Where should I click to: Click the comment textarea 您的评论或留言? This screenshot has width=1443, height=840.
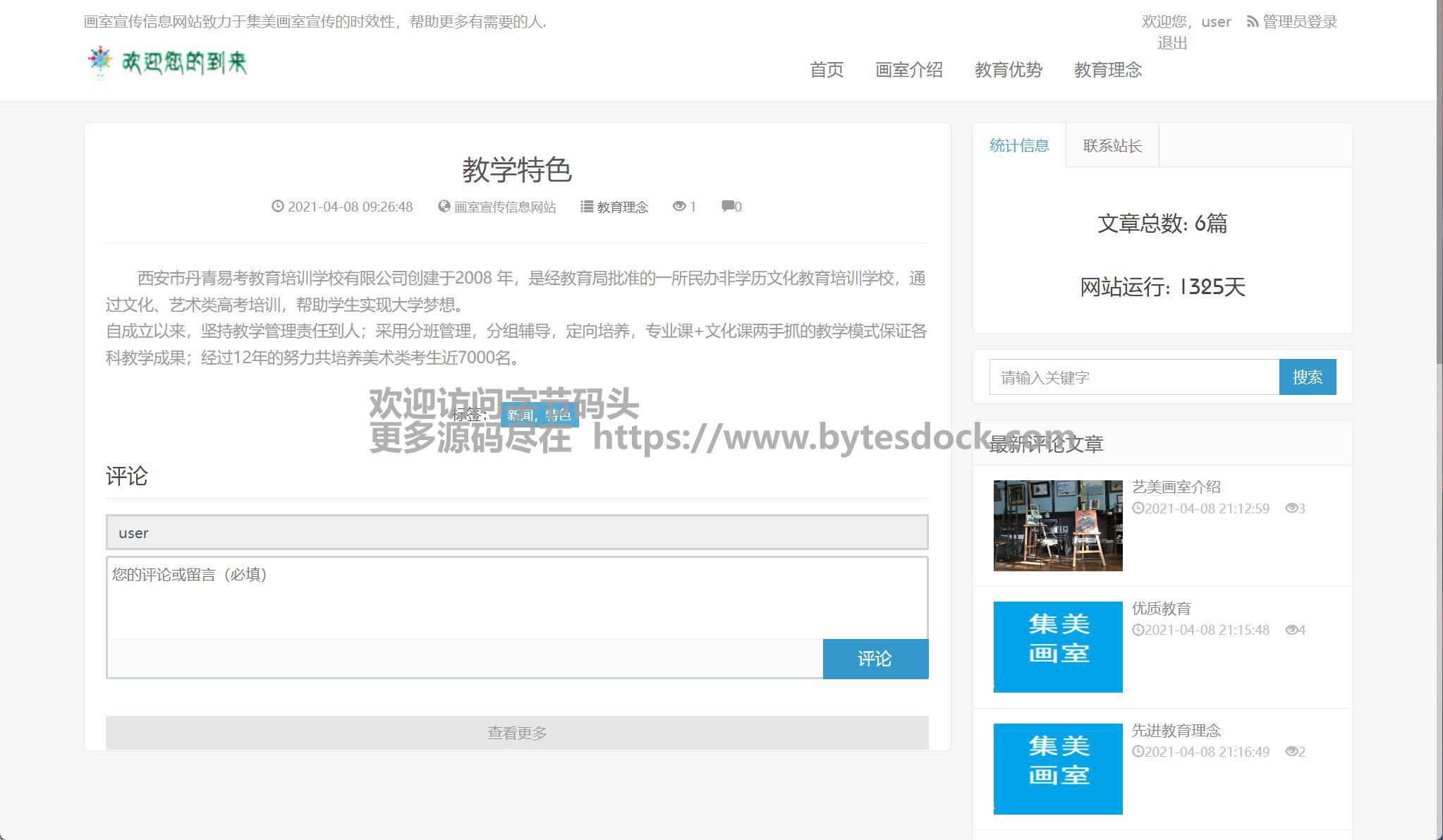tap(516, 598)
